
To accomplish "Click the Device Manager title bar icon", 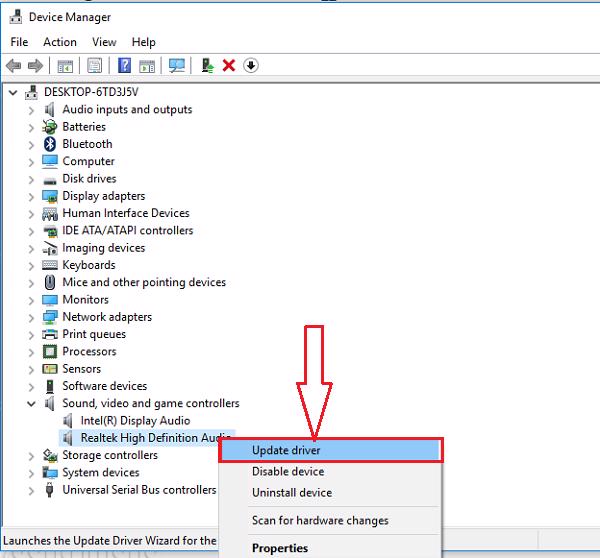I will [x=16, y=17].
